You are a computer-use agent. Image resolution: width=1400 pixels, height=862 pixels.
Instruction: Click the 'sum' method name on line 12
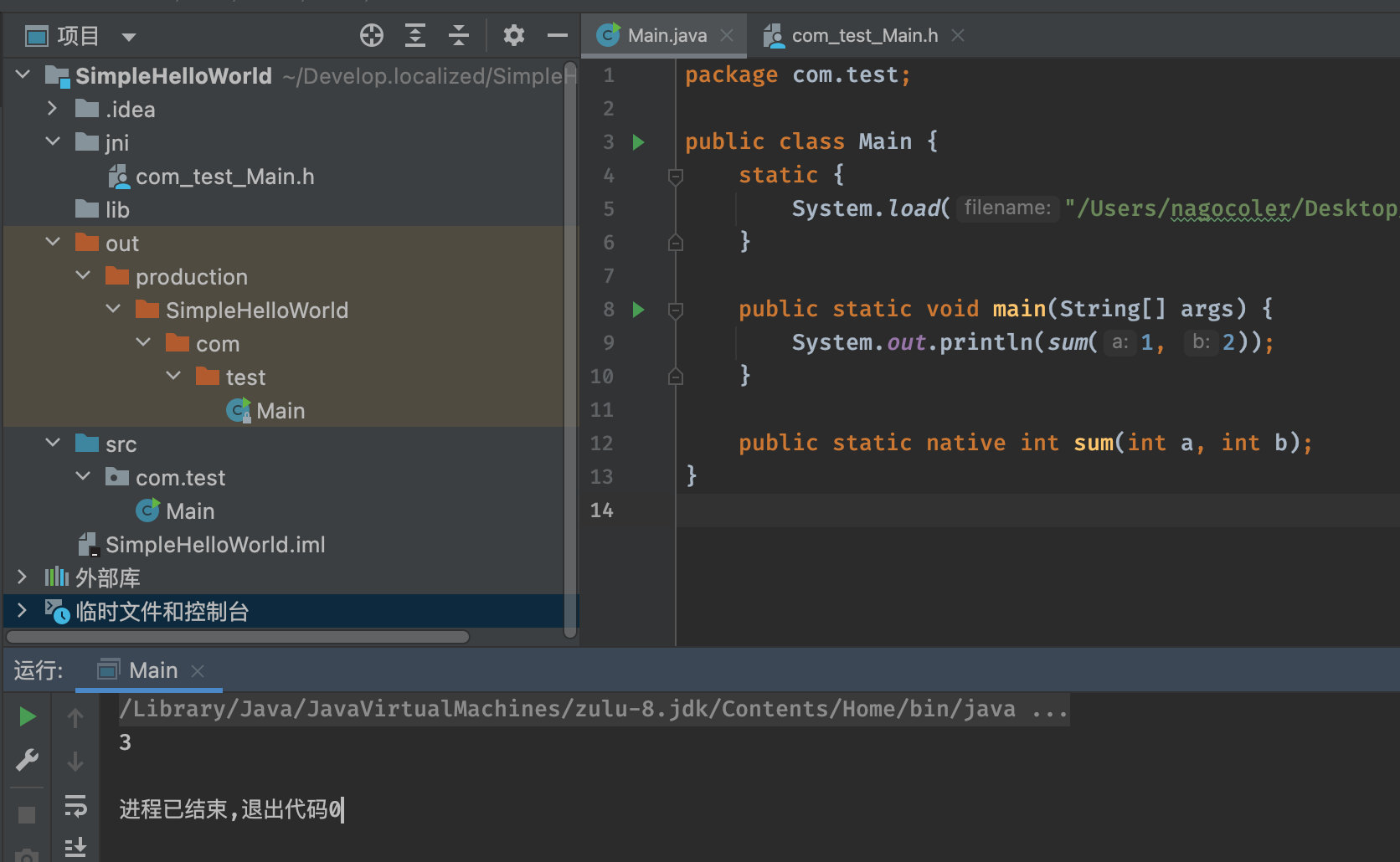pos(1094,443)
